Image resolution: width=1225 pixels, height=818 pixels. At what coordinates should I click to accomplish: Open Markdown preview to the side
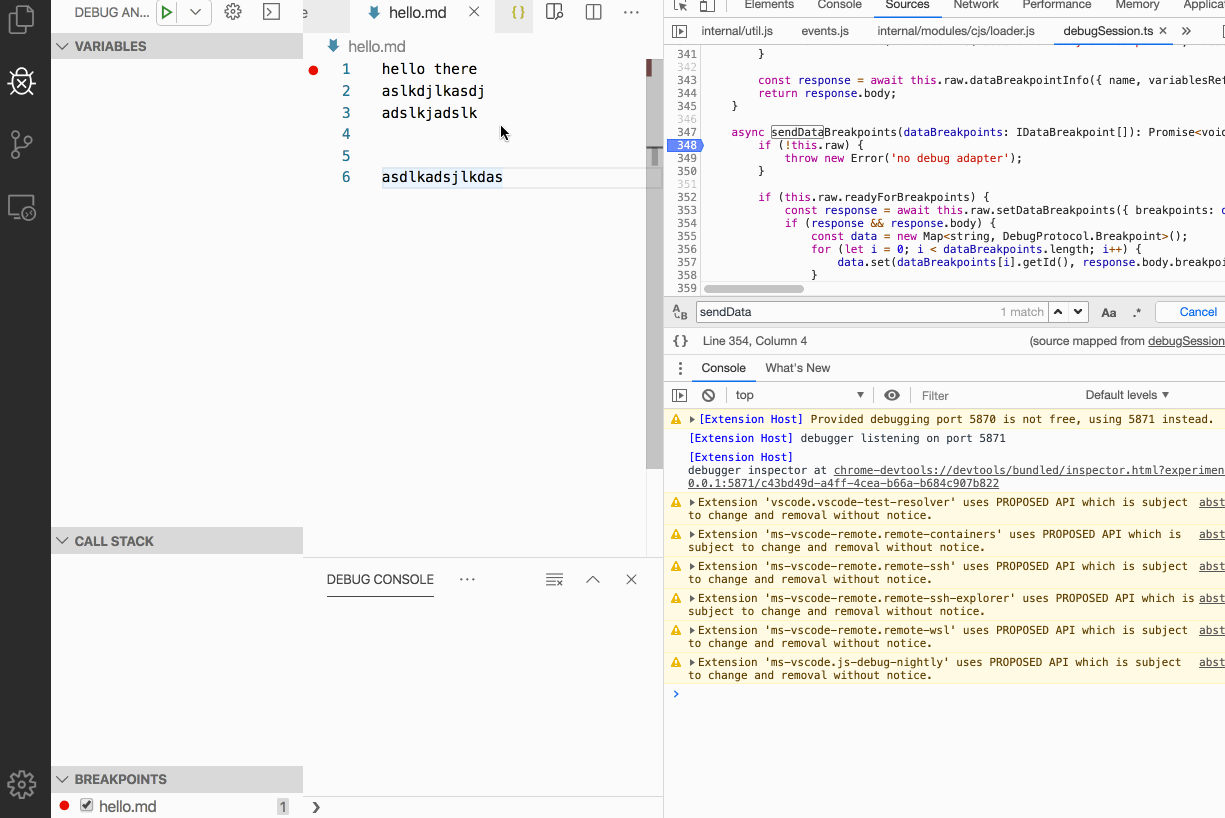pos(554,12)
